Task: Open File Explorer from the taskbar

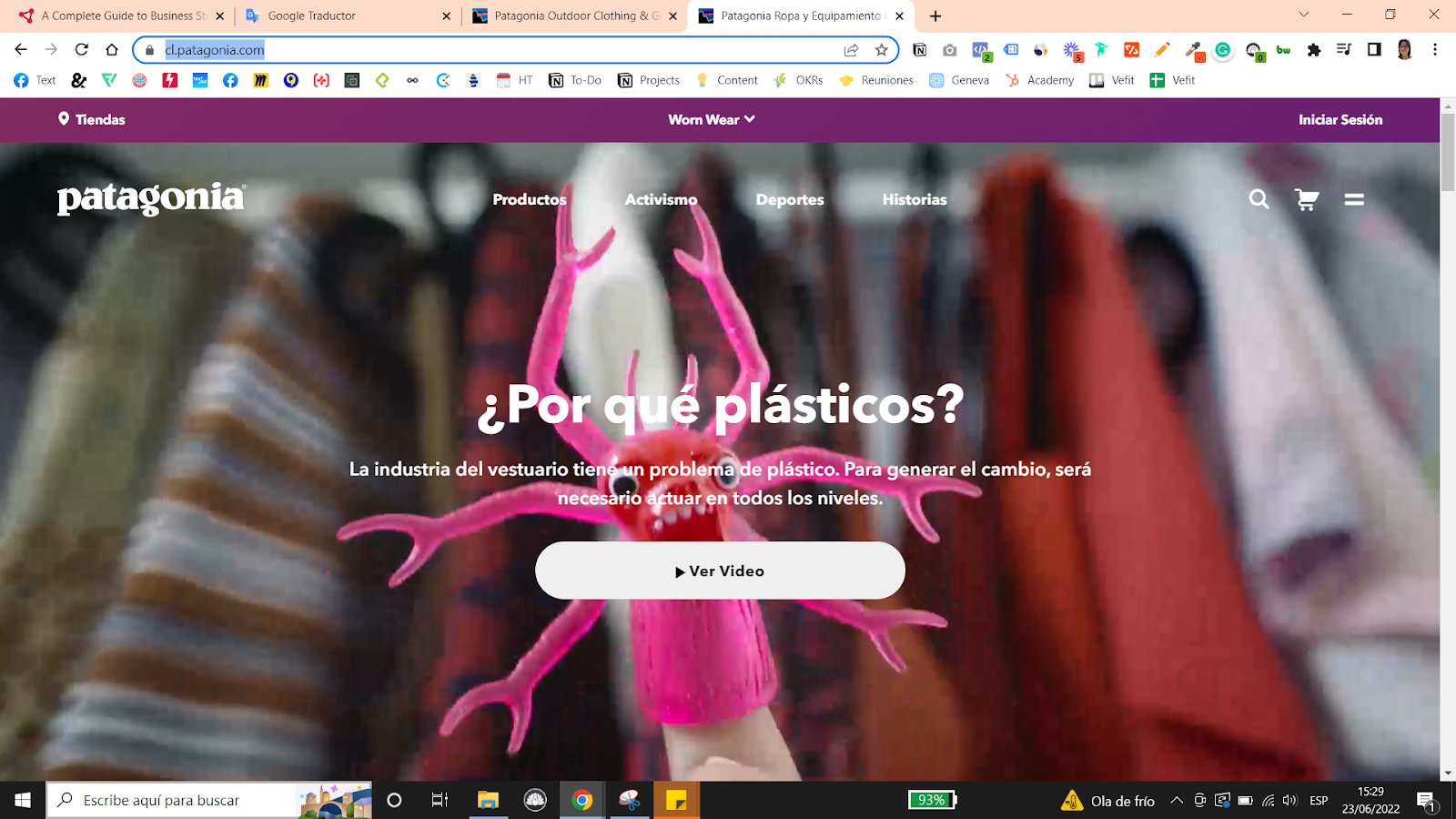Action: click(488, 800)
